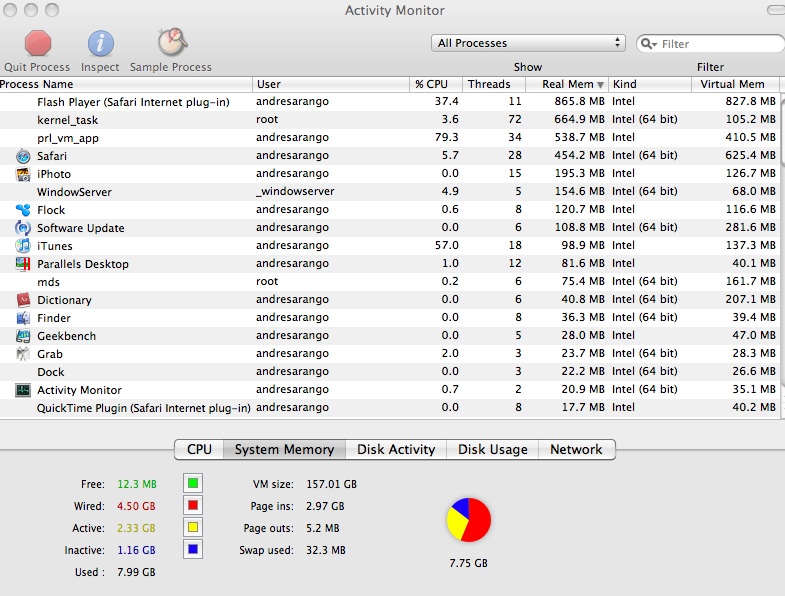Switch to the System Memory tab

(x=284, y=449)
